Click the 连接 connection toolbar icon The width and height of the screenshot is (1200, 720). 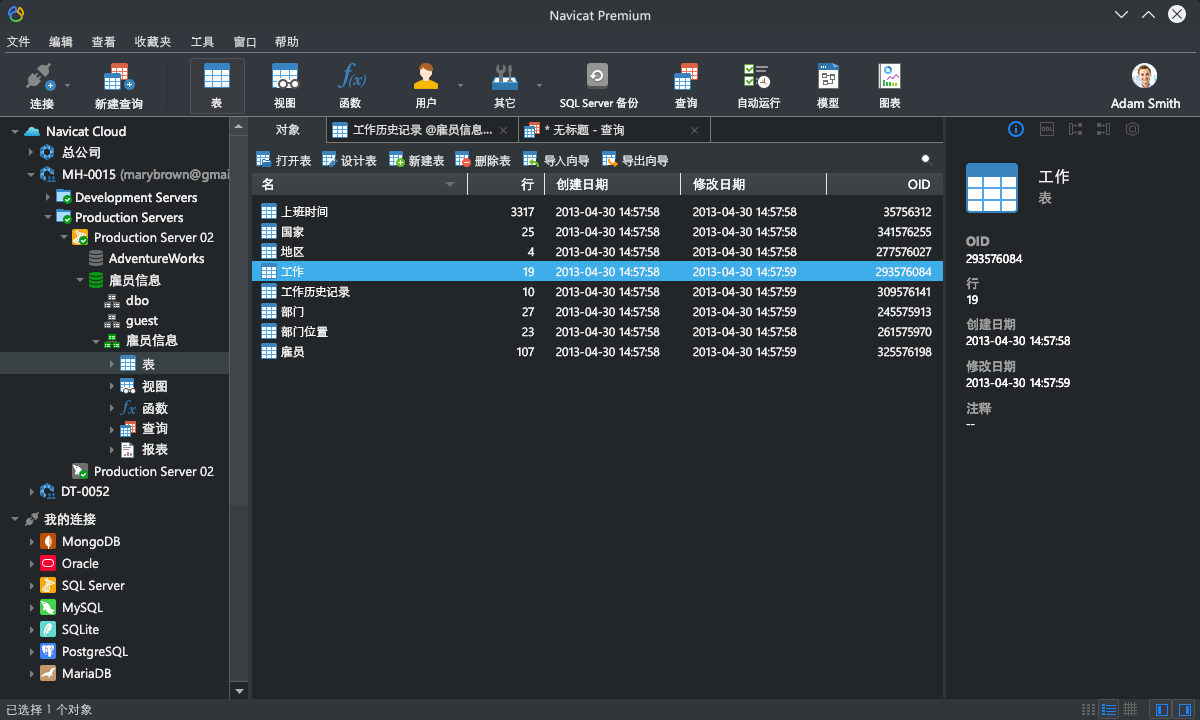41,78
